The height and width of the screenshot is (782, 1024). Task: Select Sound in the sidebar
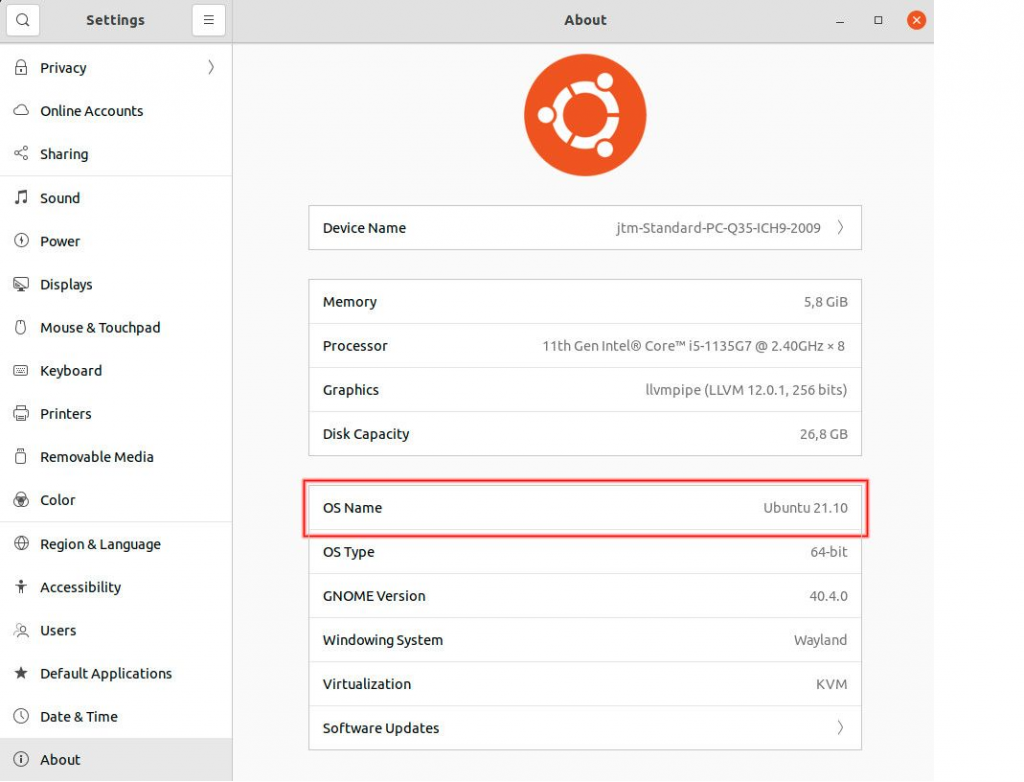pos(116,197)
